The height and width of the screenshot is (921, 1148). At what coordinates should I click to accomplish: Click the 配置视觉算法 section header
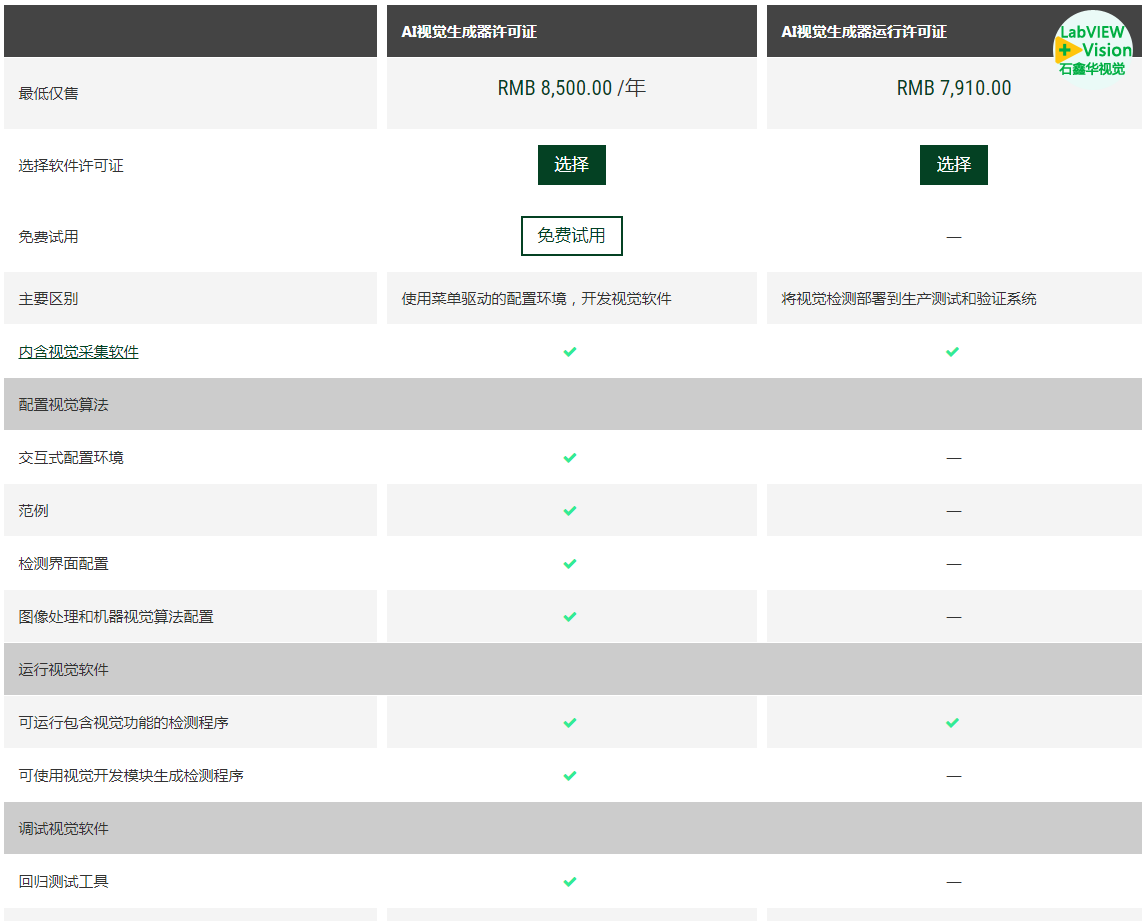coord(63,405)
